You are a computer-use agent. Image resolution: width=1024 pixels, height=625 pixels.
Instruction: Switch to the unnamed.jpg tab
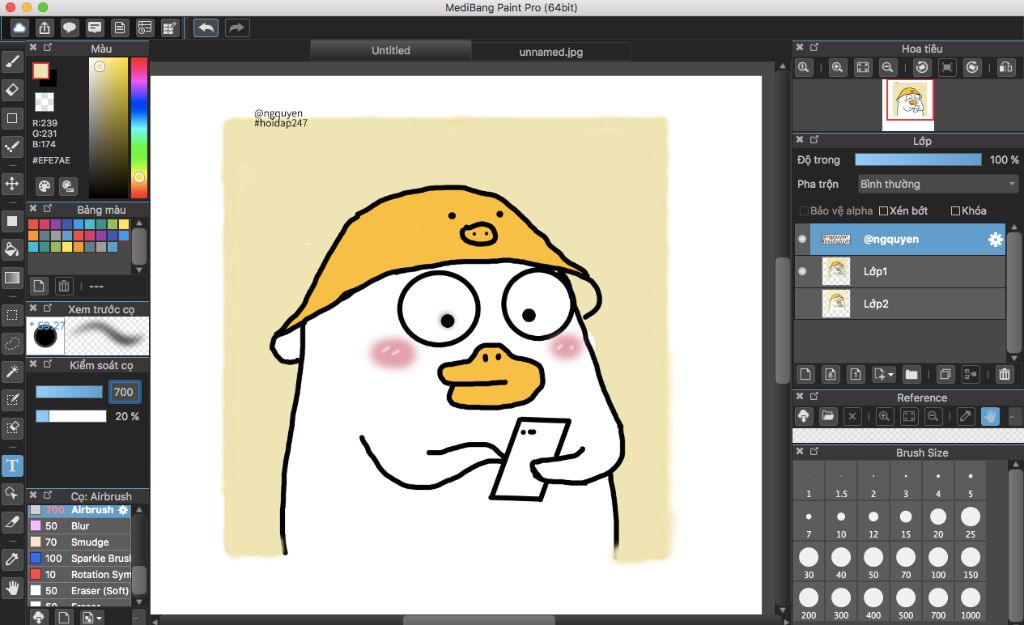(x=551, y=52)
